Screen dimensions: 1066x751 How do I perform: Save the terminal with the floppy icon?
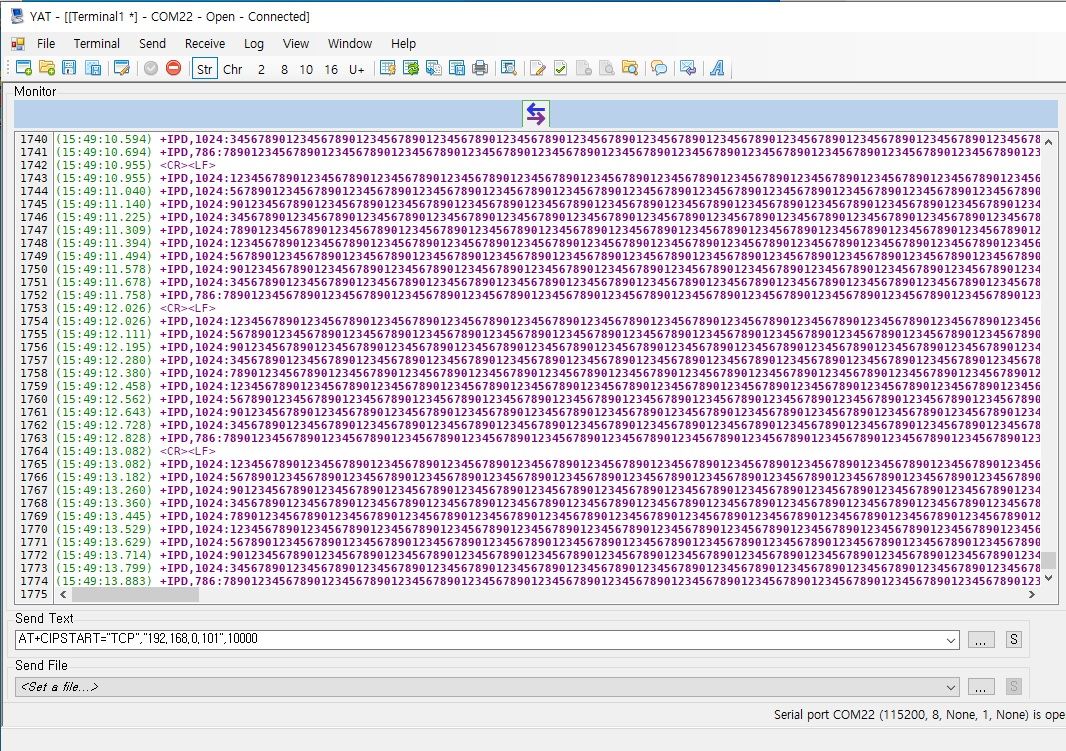[69, 68]
